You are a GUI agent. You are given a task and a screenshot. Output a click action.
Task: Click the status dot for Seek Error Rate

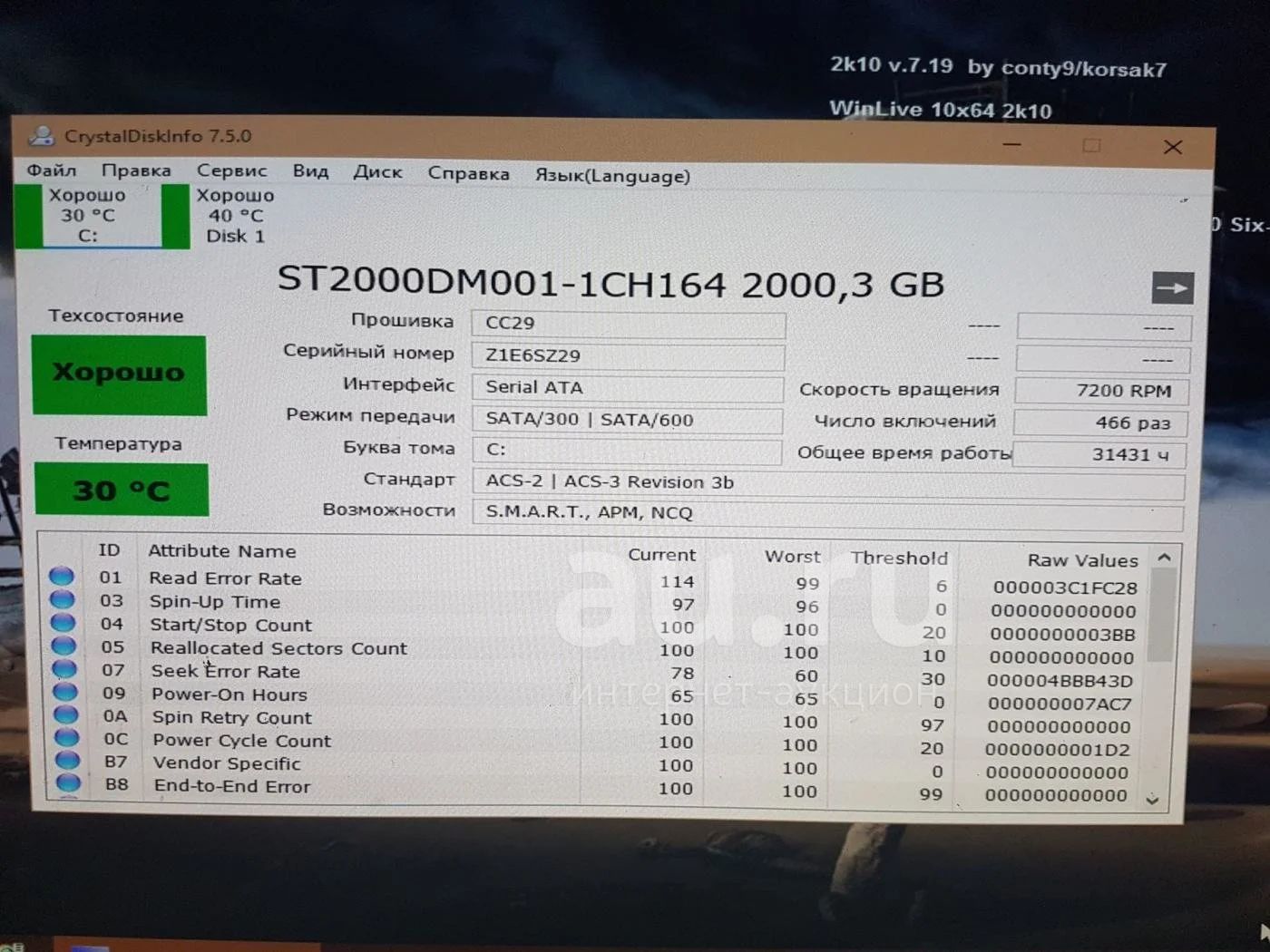[64, 668]
